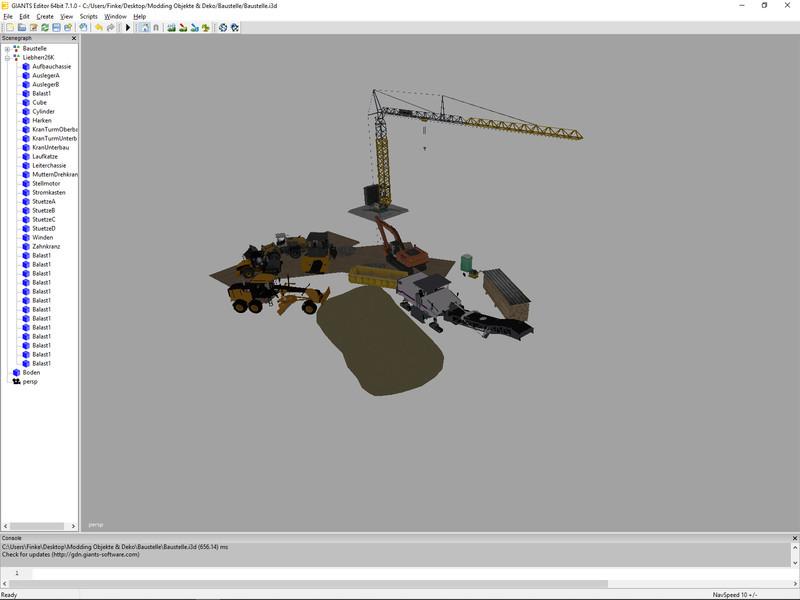Viewport: 800px width, 600px height.
Task: Click the Scenegraph horizontal scrollbar
Action: (x=38, y=526)
